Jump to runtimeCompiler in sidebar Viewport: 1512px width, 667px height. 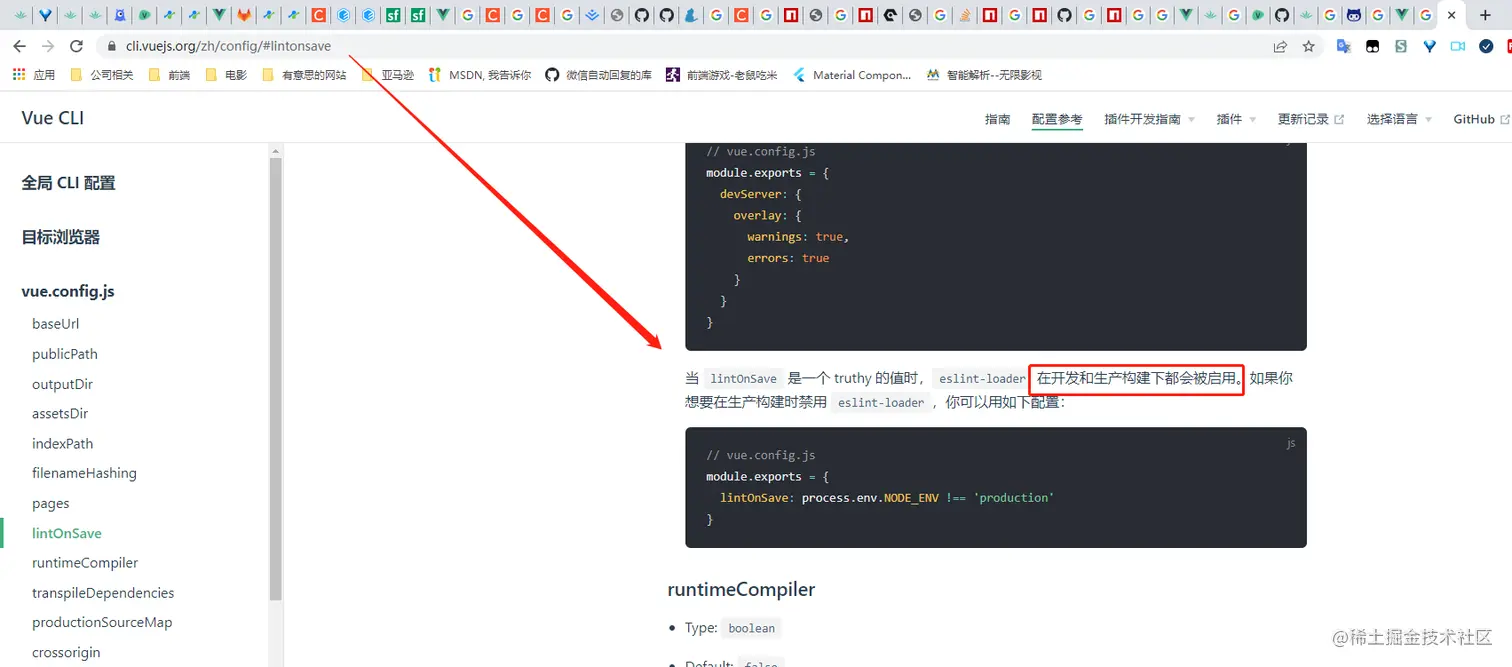[85, 563]
